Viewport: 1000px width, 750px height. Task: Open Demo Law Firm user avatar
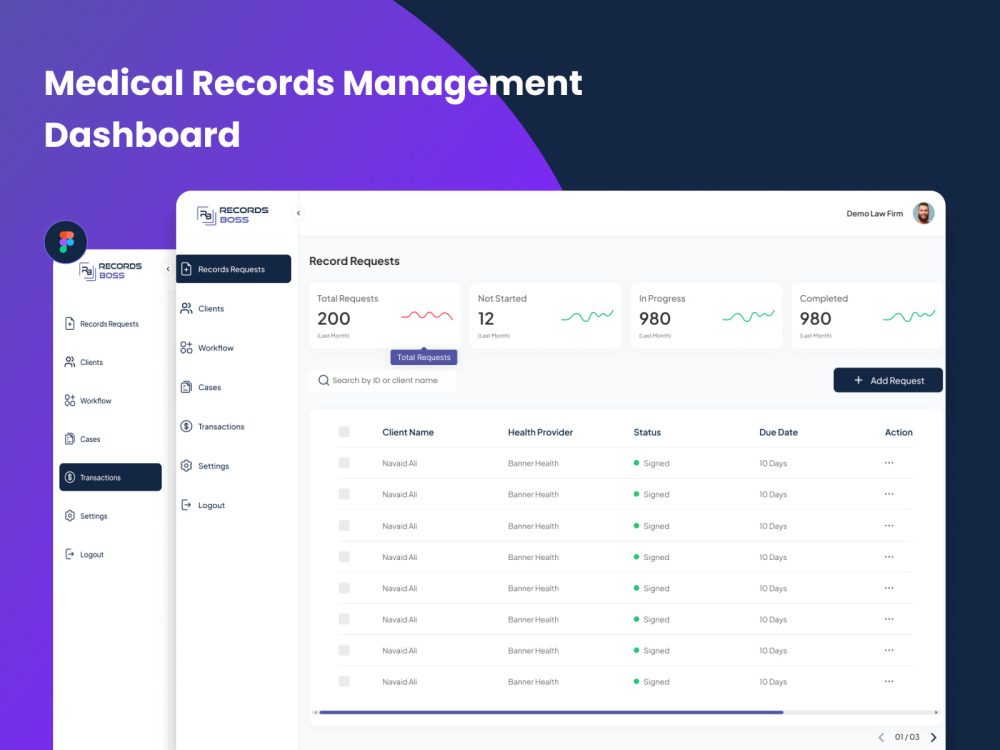(923, 213)
